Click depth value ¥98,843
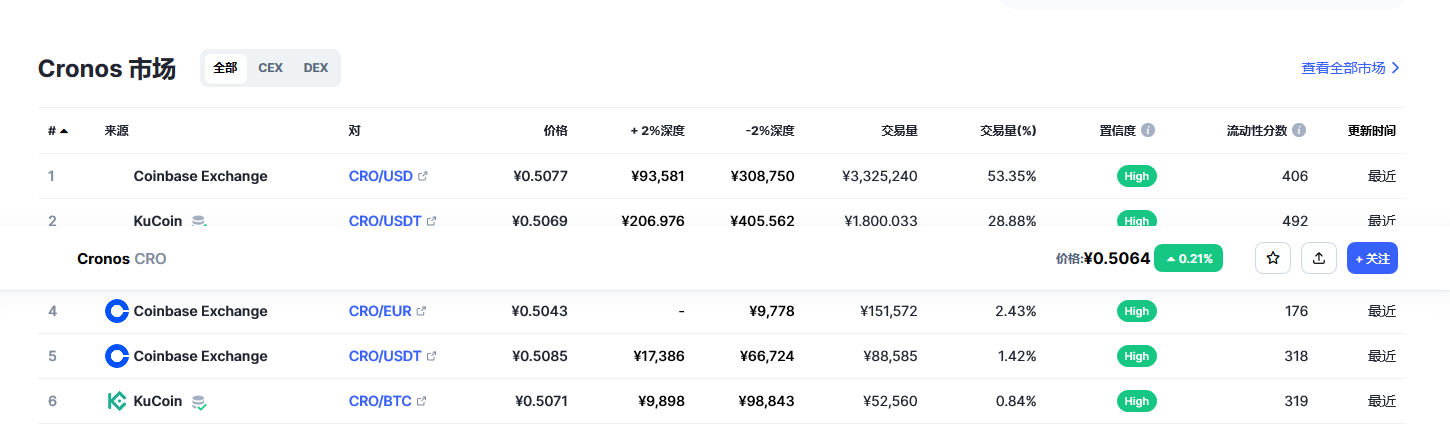Screen dimensions: 1450x430 767,401
